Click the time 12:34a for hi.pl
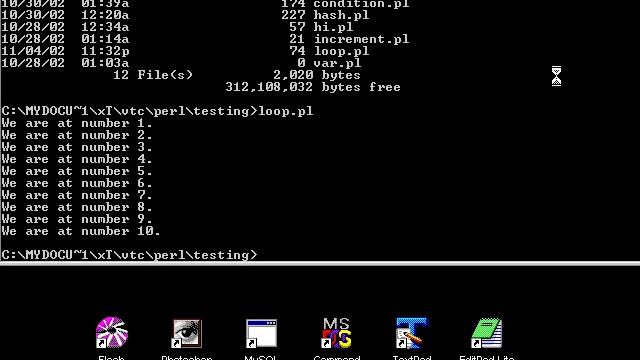 coord(105,27)
